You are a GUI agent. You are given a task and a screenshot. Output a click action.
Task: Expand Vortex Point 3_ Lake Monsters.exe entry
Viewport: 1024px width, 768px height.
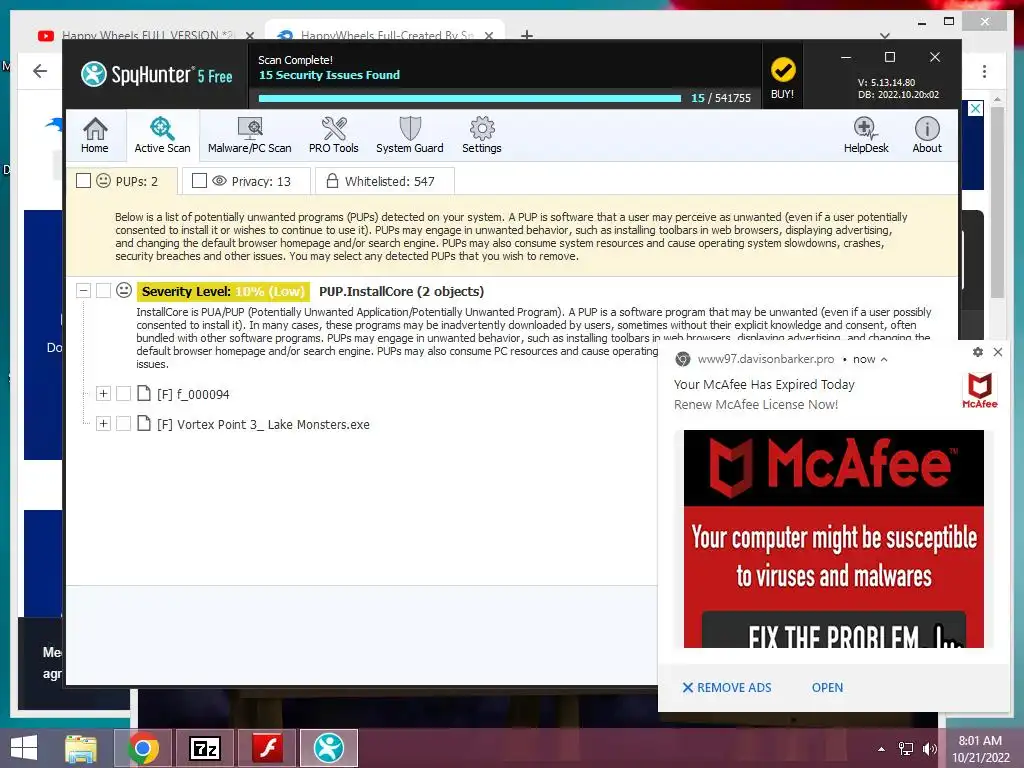tap(103, 424)
